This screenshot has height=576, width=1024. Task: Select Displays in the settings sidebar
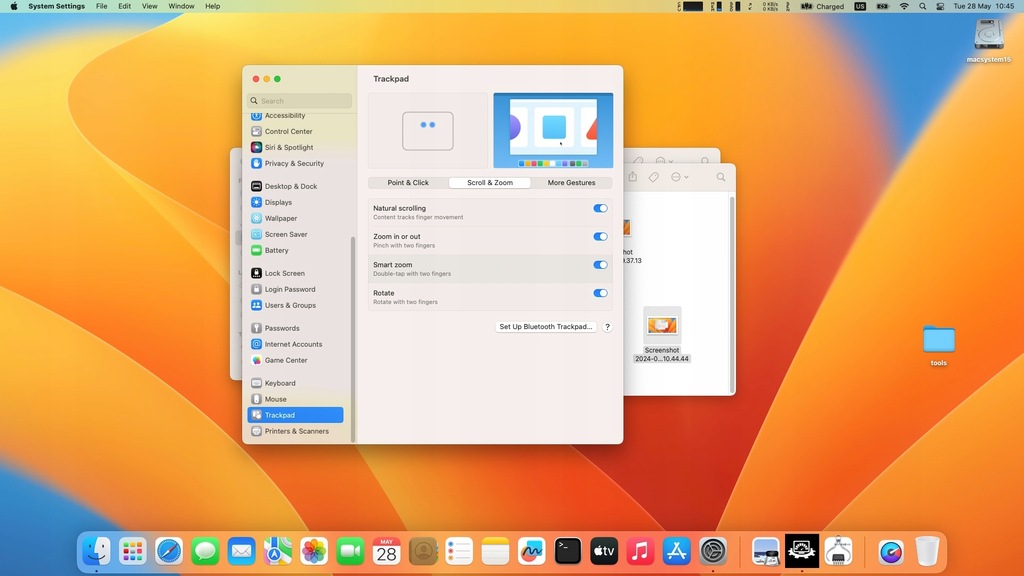tap(278, 202)
